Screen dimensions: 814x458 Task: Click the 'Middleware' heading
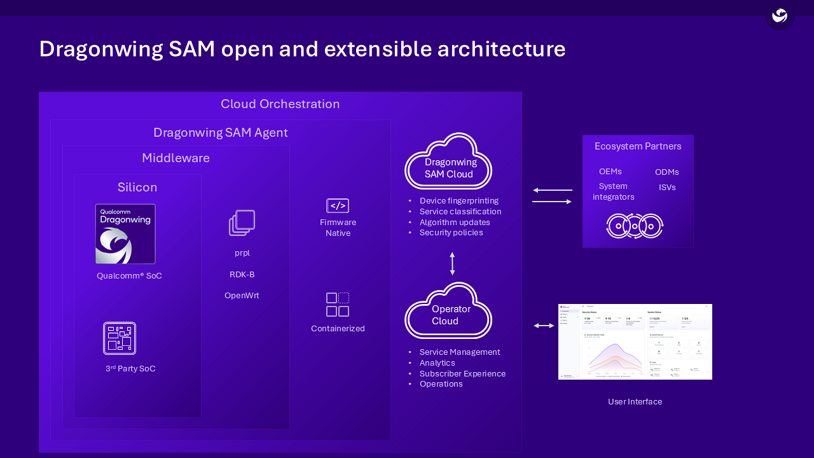click(175, 158)
